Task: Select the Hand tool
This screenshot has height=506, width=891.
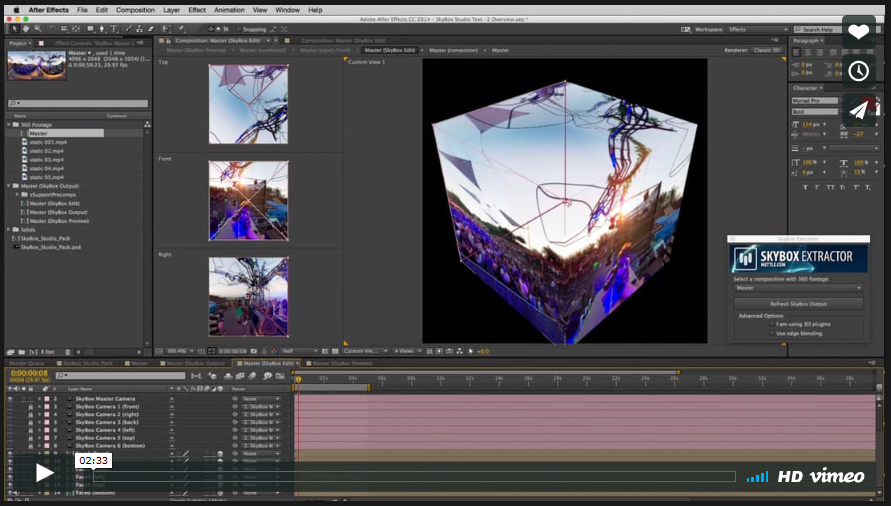Action: [26, 28]
